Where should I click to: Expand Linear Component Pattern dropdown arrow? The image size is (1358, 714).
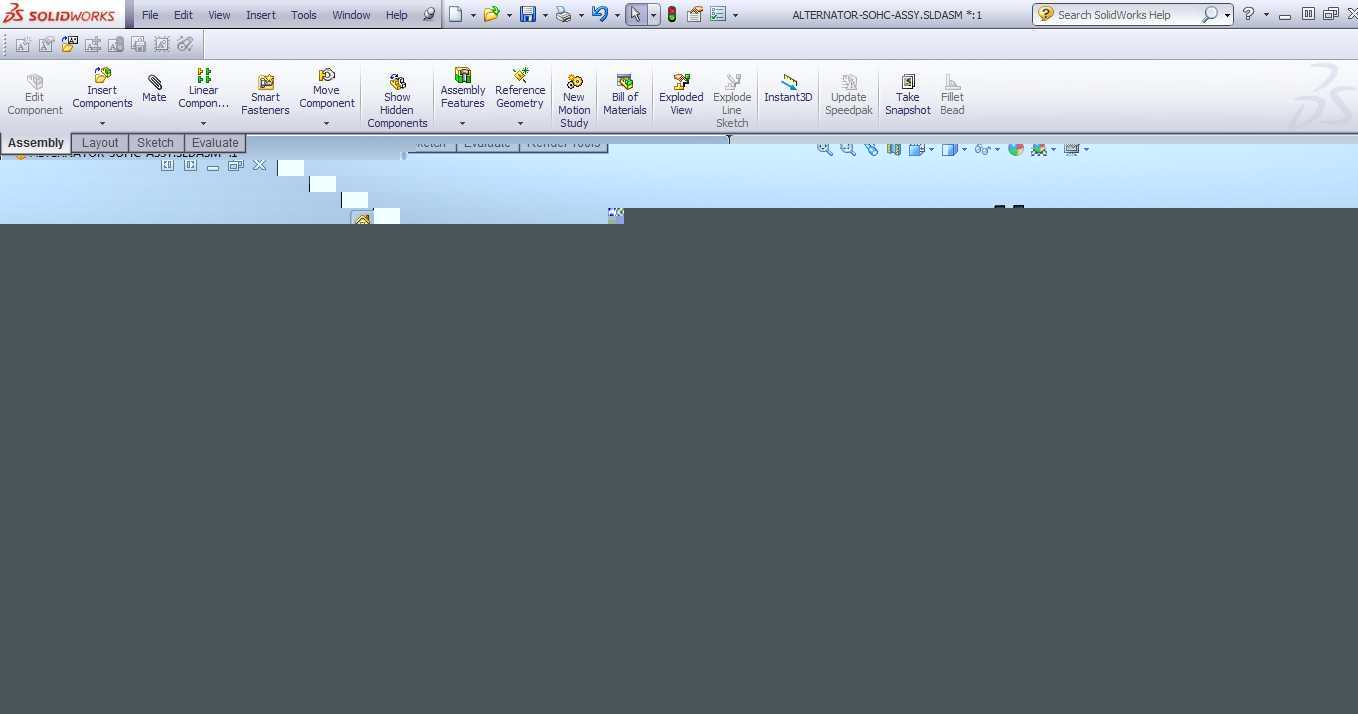[x=203, y=124]
